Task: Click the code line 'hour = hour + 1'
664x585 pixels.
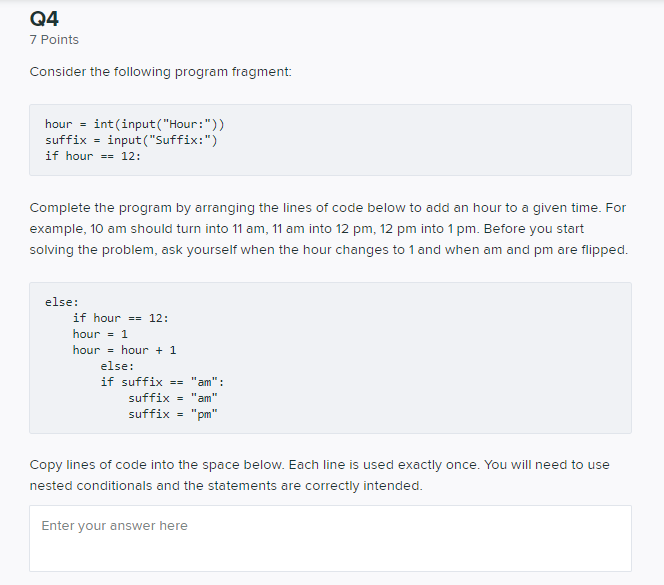Action: point(124,350)
